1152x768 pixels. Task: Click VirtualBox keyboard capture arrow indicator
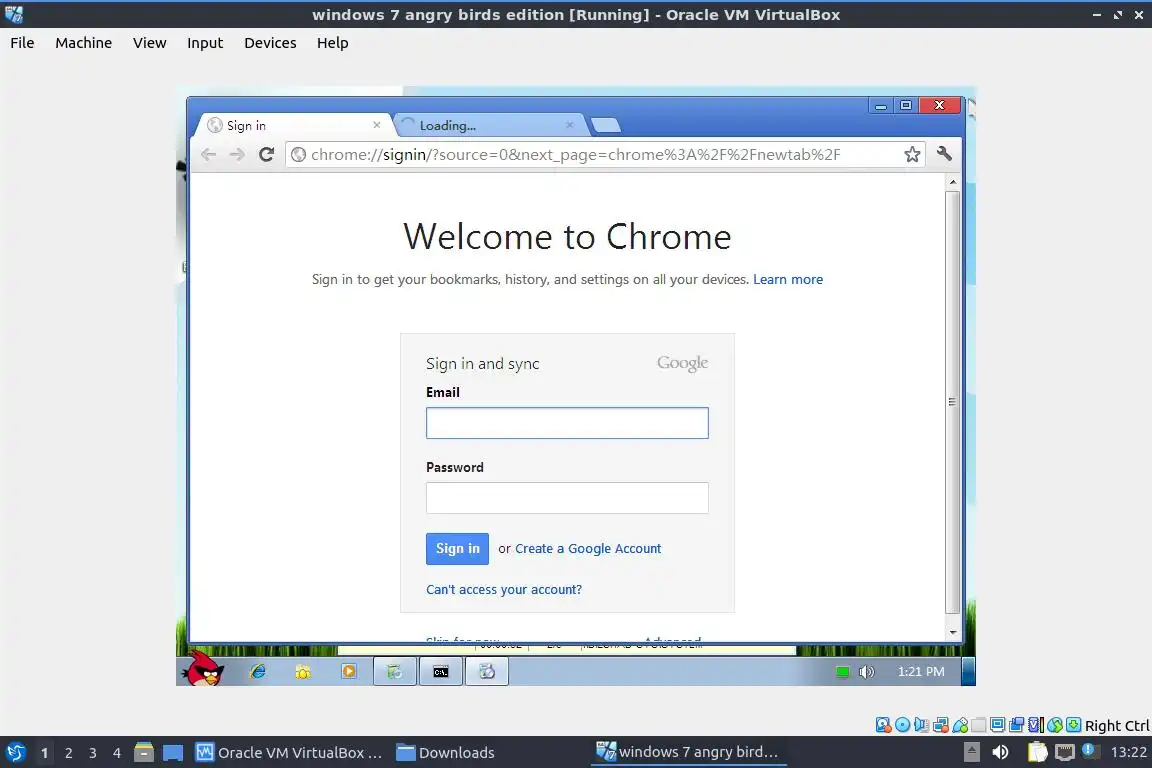pyautogui.click(x=1073, y=725)
